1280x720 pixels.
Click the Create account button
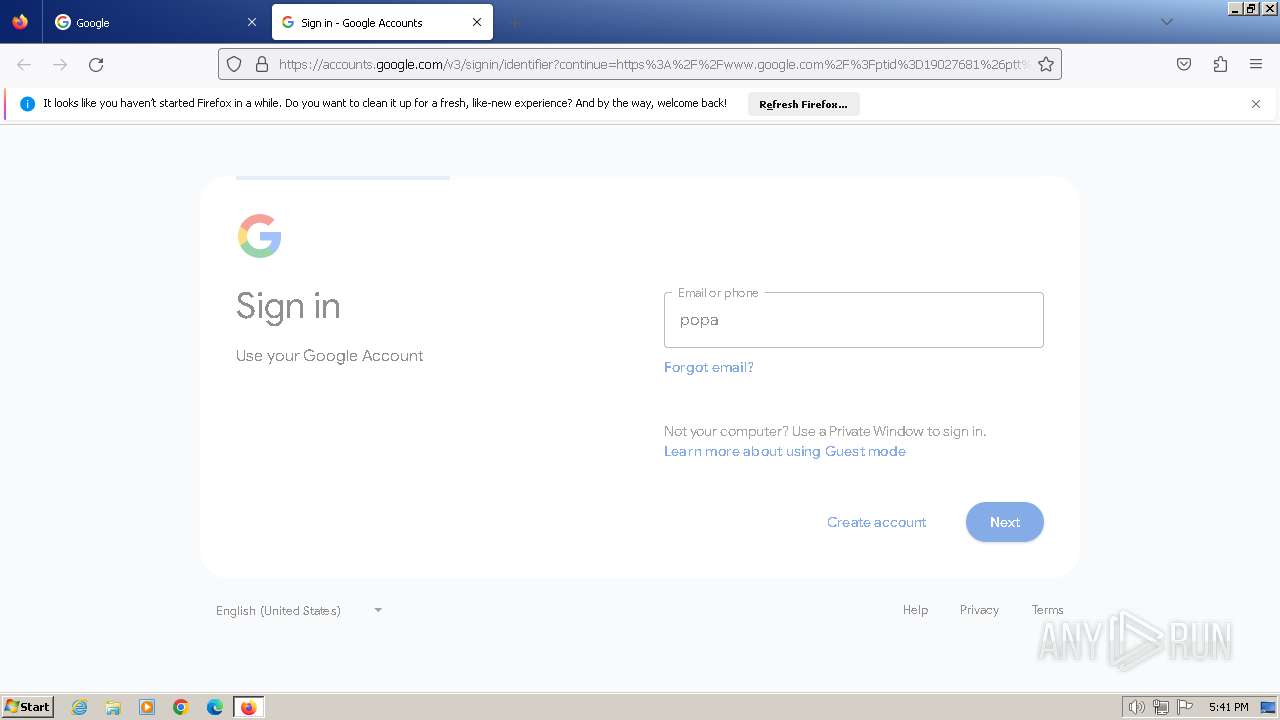coord(877,522)
